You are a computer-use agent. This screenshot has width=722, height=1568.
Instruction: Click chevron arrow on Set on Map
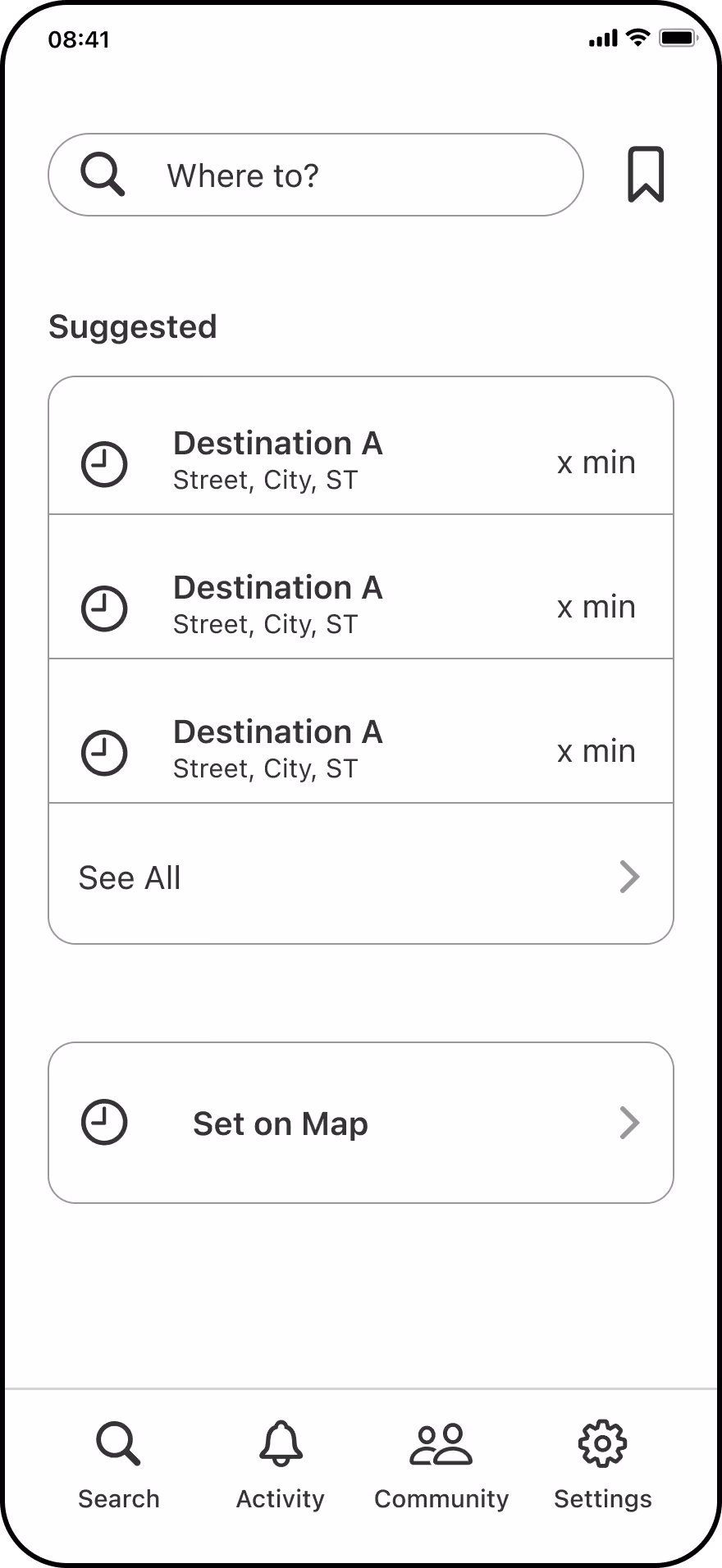629,1123
